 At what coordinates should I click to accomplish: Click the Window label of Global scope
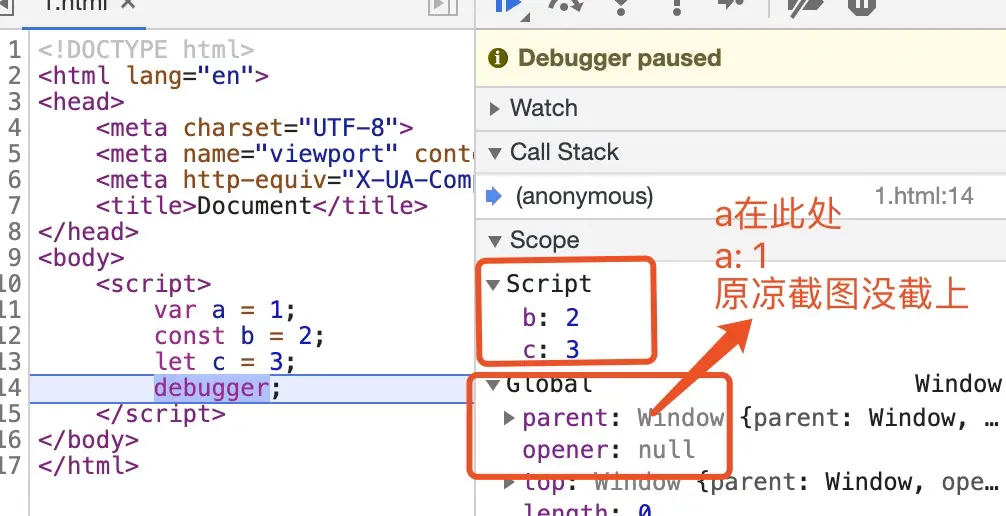pyautogui.click(x=959, y=384)
